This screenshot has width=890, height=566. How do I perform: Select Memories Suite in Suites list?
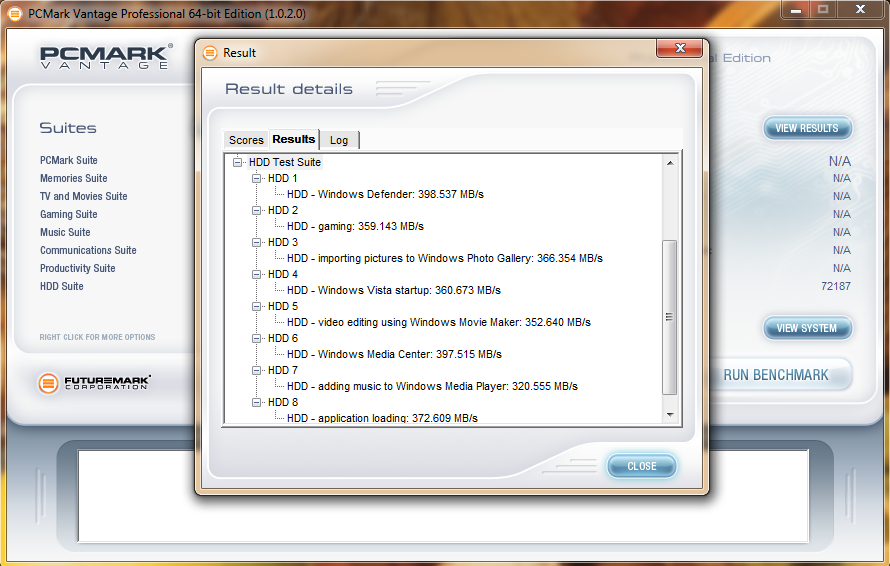(74, 178)
